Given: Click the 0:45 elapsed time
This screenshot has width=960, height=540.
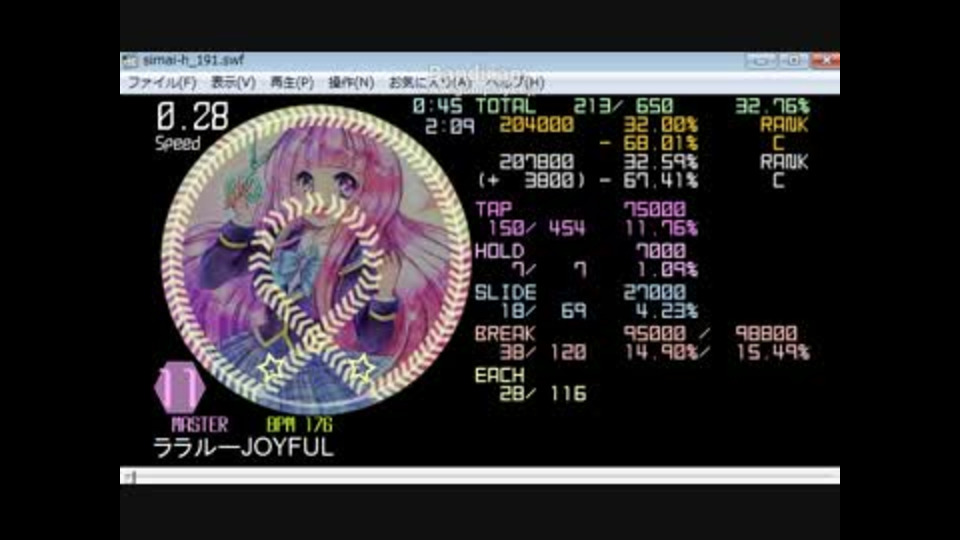Looking at the screenshot, I should (438, 106).
